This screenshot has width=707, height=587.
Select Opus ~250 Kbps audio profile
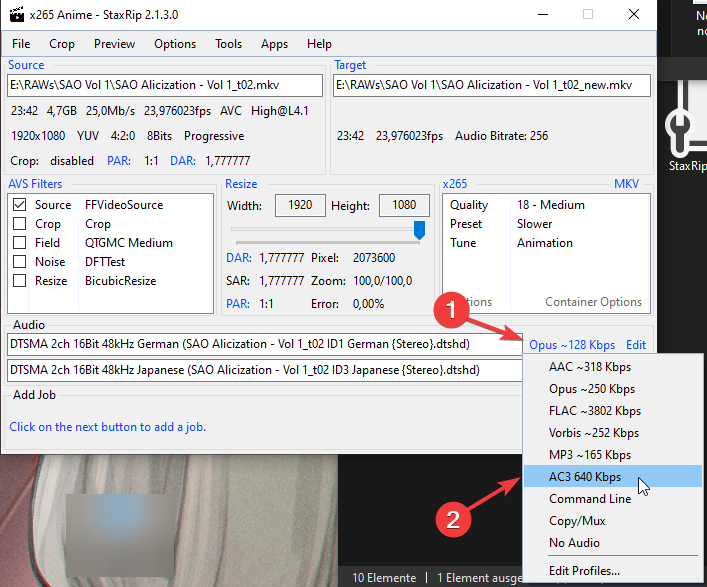pos(613,389)
